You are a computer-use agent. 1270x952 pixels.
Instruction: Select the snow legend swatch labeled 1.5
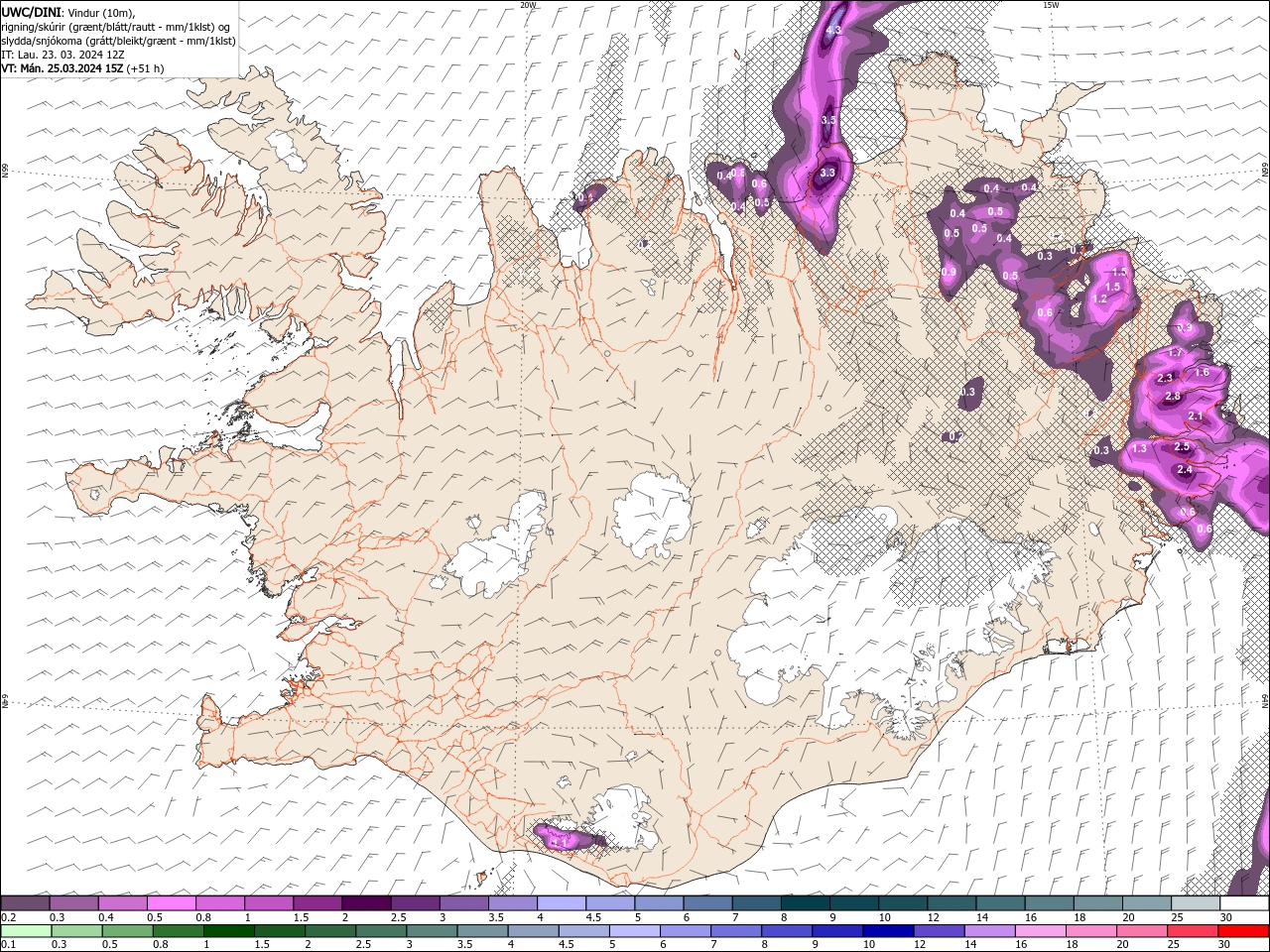pyautogui.click(x=317, y=903)
